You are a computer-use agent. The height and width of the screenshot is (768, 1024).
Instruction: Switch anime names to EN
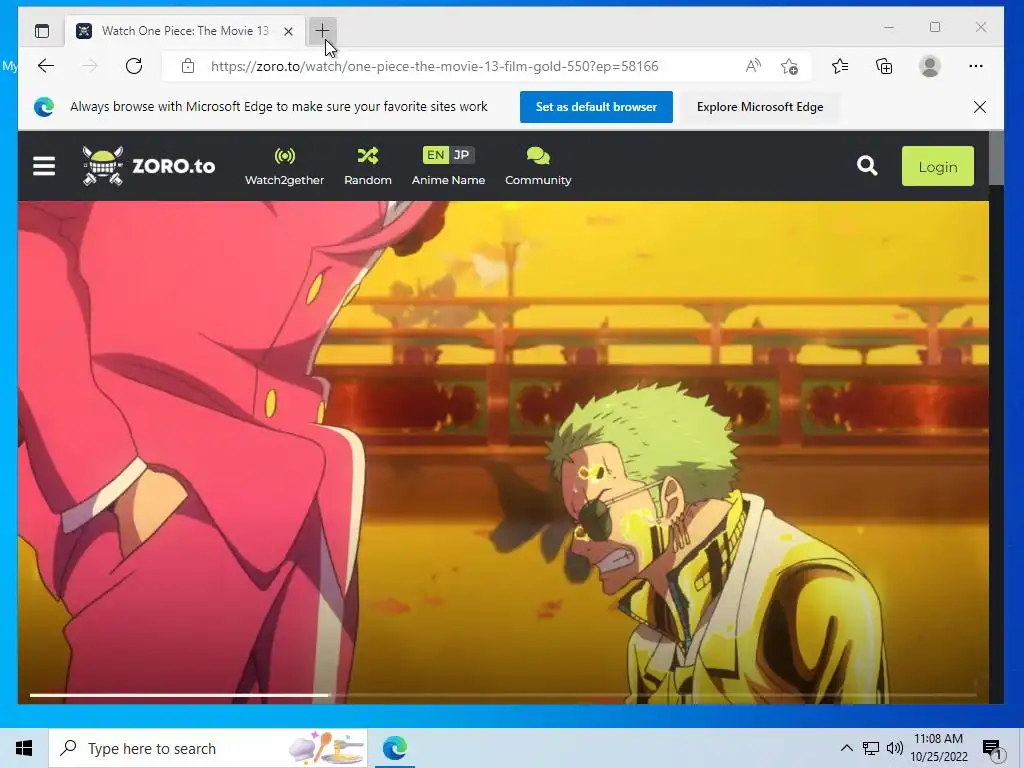(x=436, y=155)
